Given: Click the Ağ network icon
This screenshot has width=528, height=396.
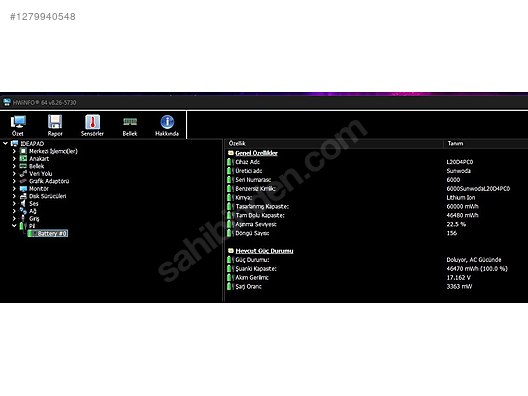Looking at the screenshot, I should tap(23, 211).
